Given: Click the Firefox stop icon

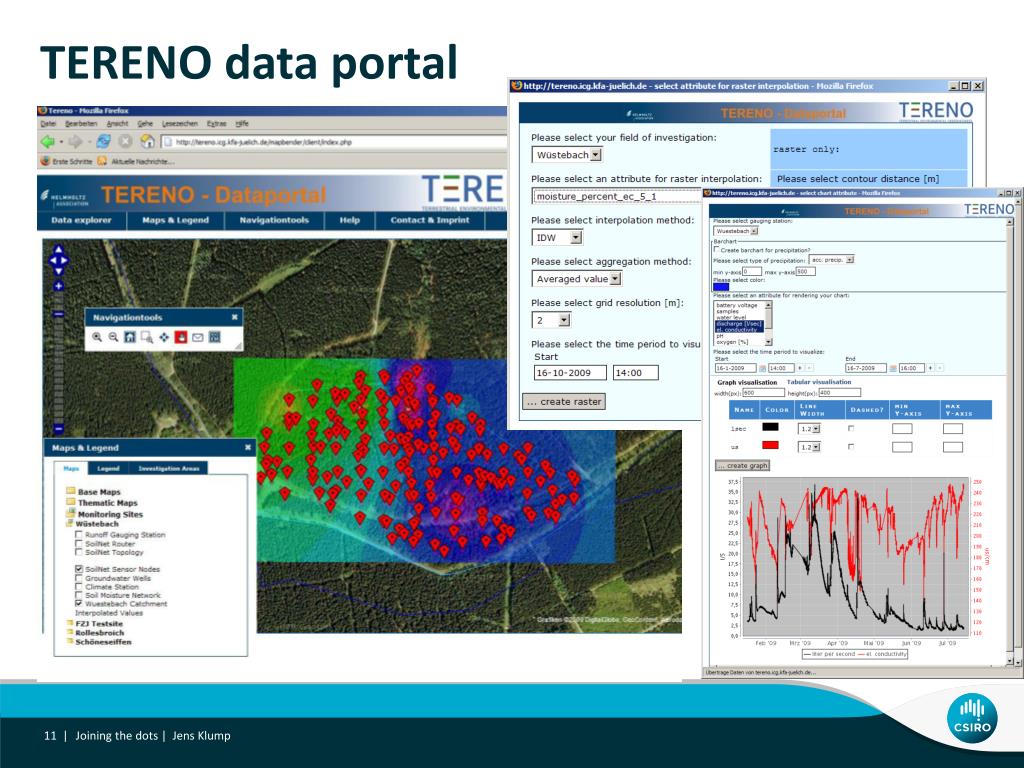Looking at the screenshot, I should click(x=125, y=141).
